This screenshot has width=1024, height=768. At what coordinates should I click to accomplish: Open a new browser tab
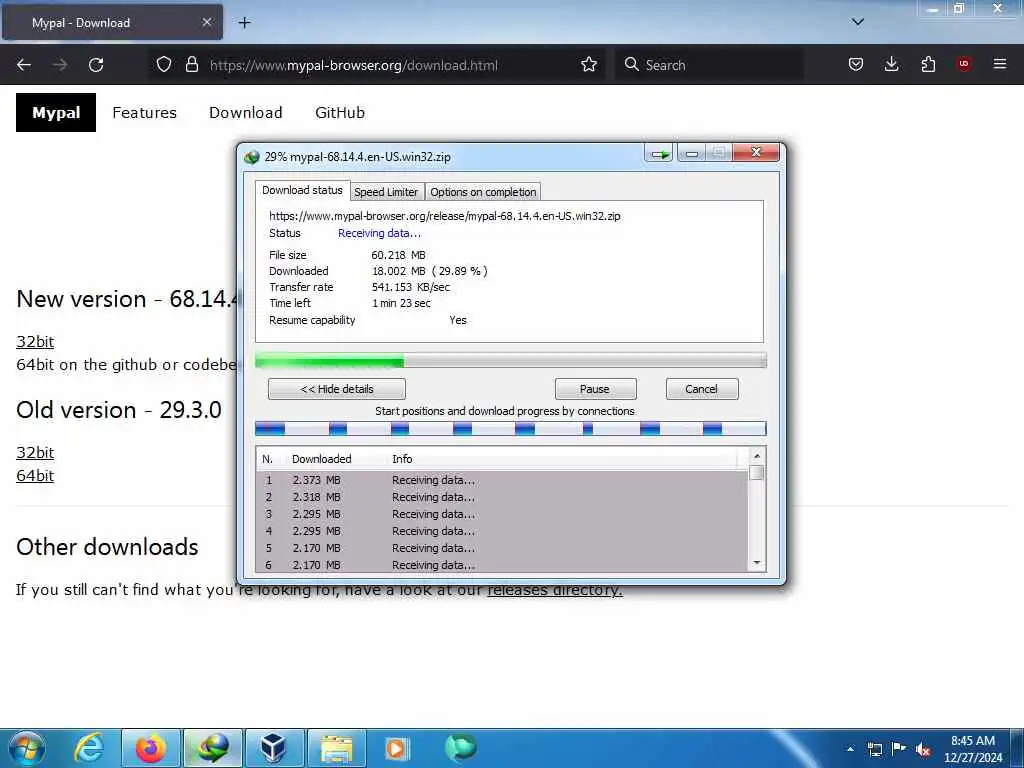tap(244, 23)
